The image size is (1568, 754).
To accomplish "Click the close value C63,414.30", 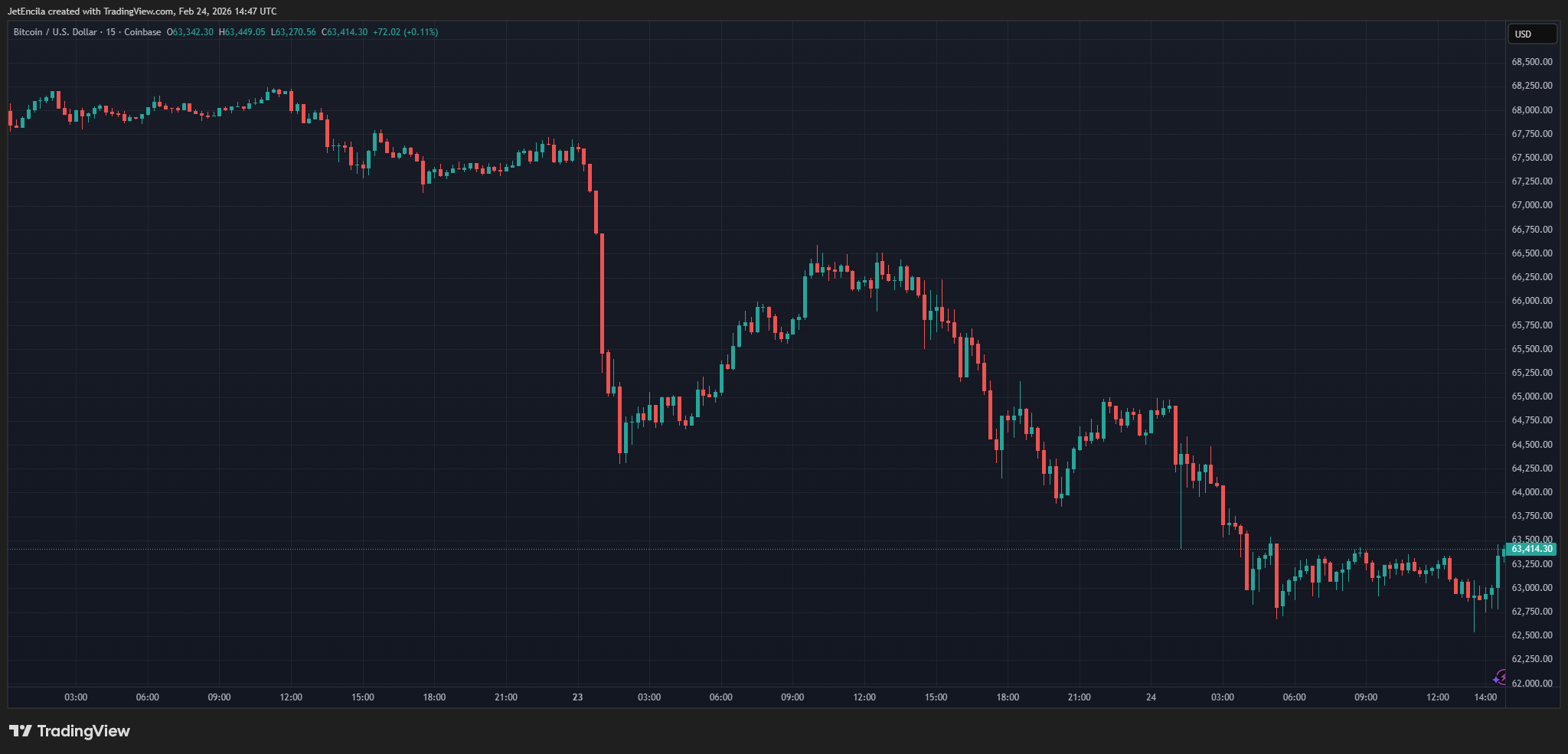I will pyautogui.click(x=345, y=32).
